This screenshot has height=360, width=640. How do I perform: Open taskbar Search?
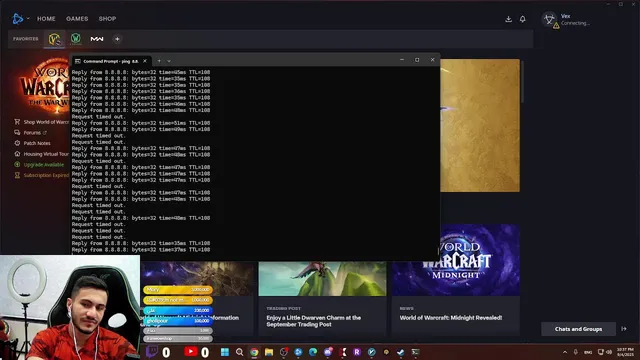[x=240, y=352]
